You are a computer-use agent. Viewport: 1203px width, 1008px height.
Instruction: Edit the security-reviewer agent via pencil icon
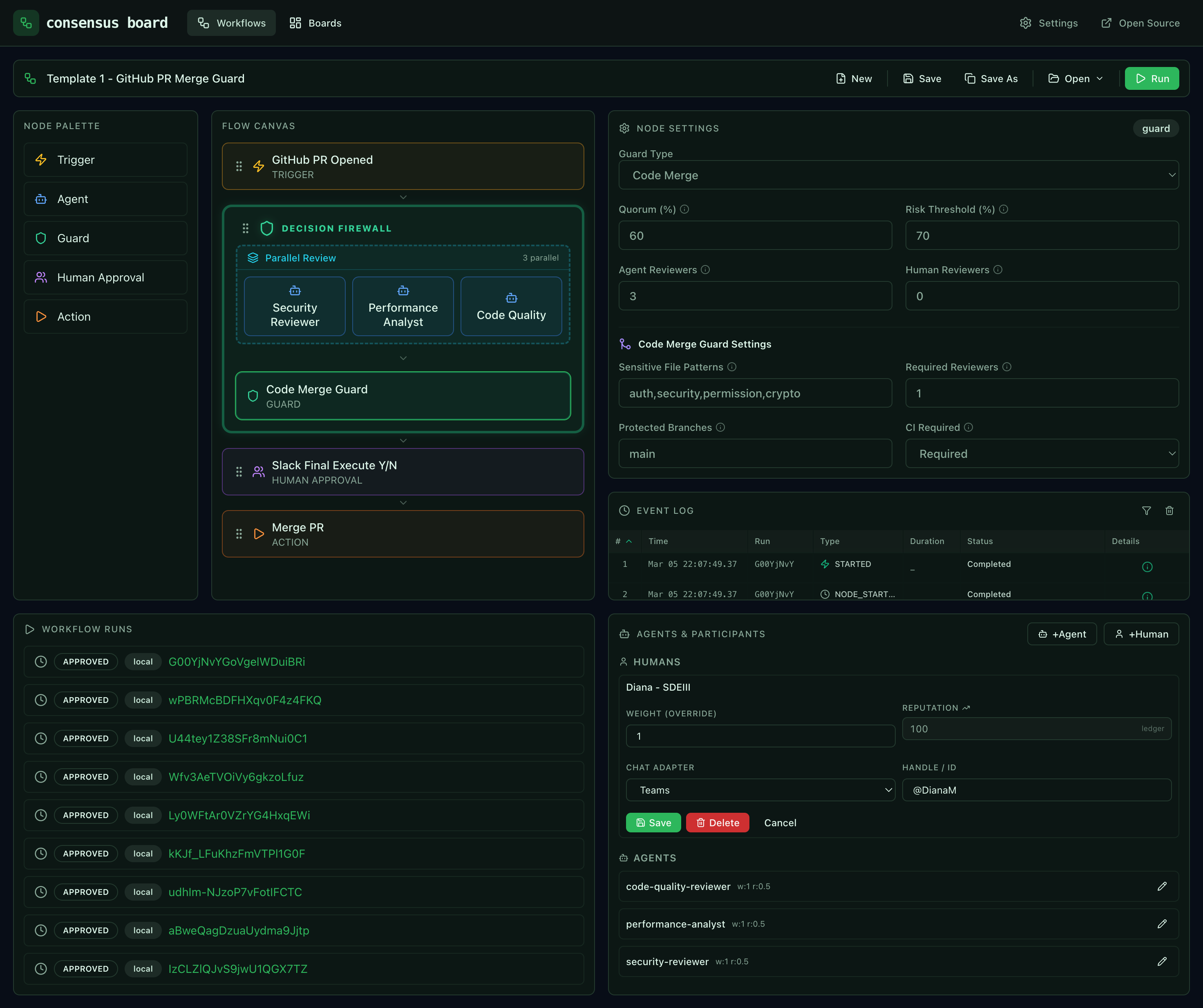point(1162,961)
